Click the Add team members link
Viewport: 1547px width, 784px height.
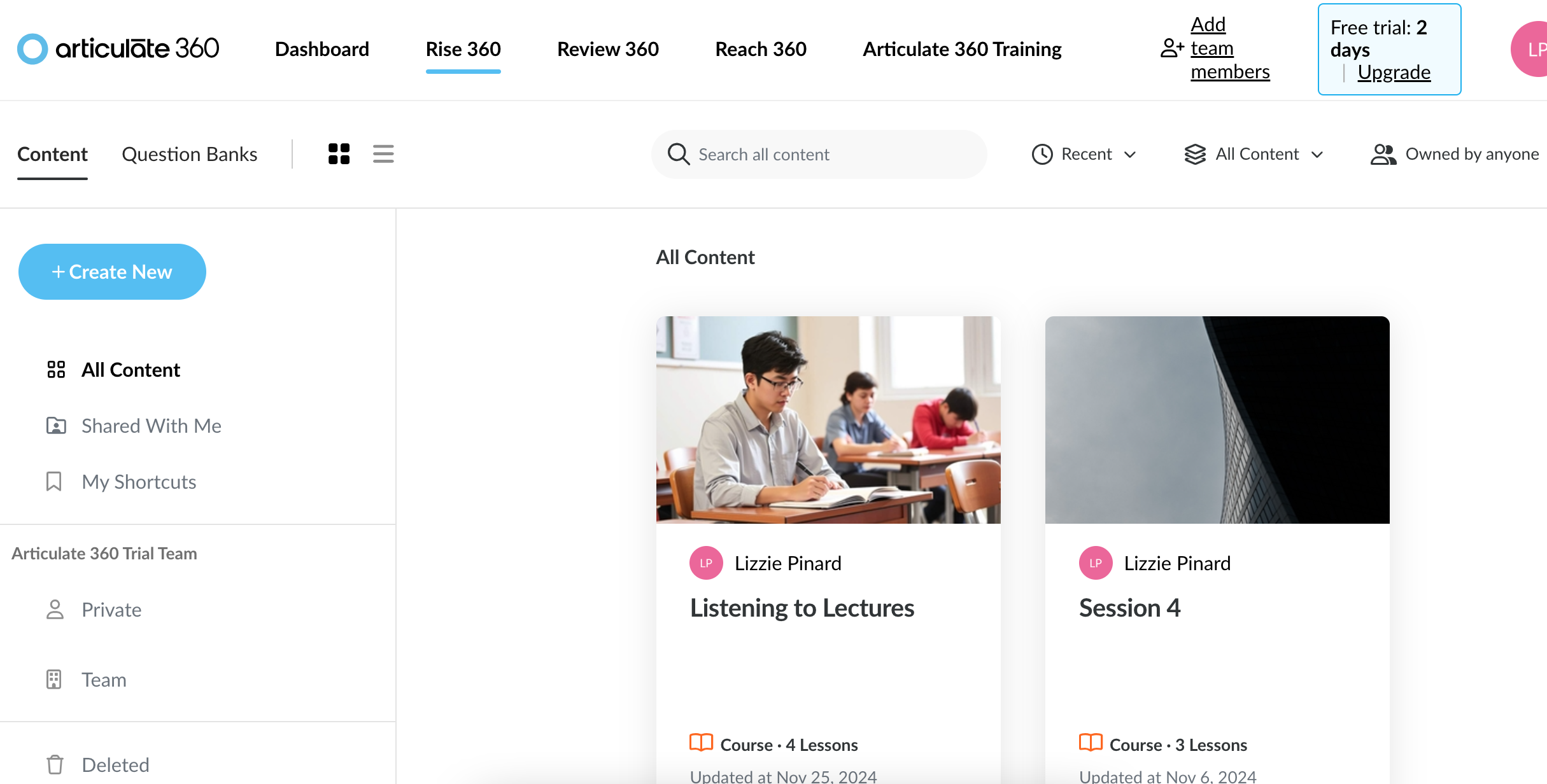click(1229, 48)
